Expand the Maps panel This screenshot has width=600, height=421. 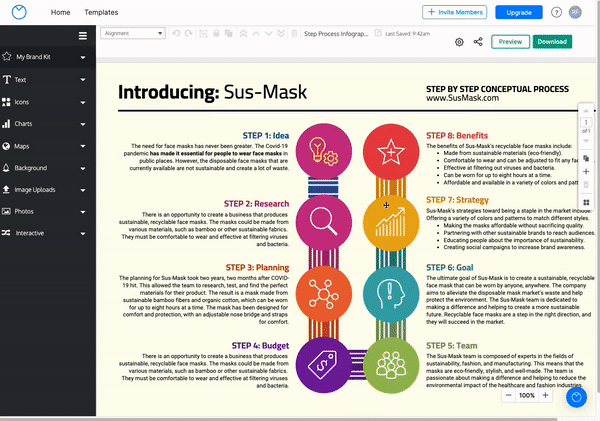coord(48,146)
